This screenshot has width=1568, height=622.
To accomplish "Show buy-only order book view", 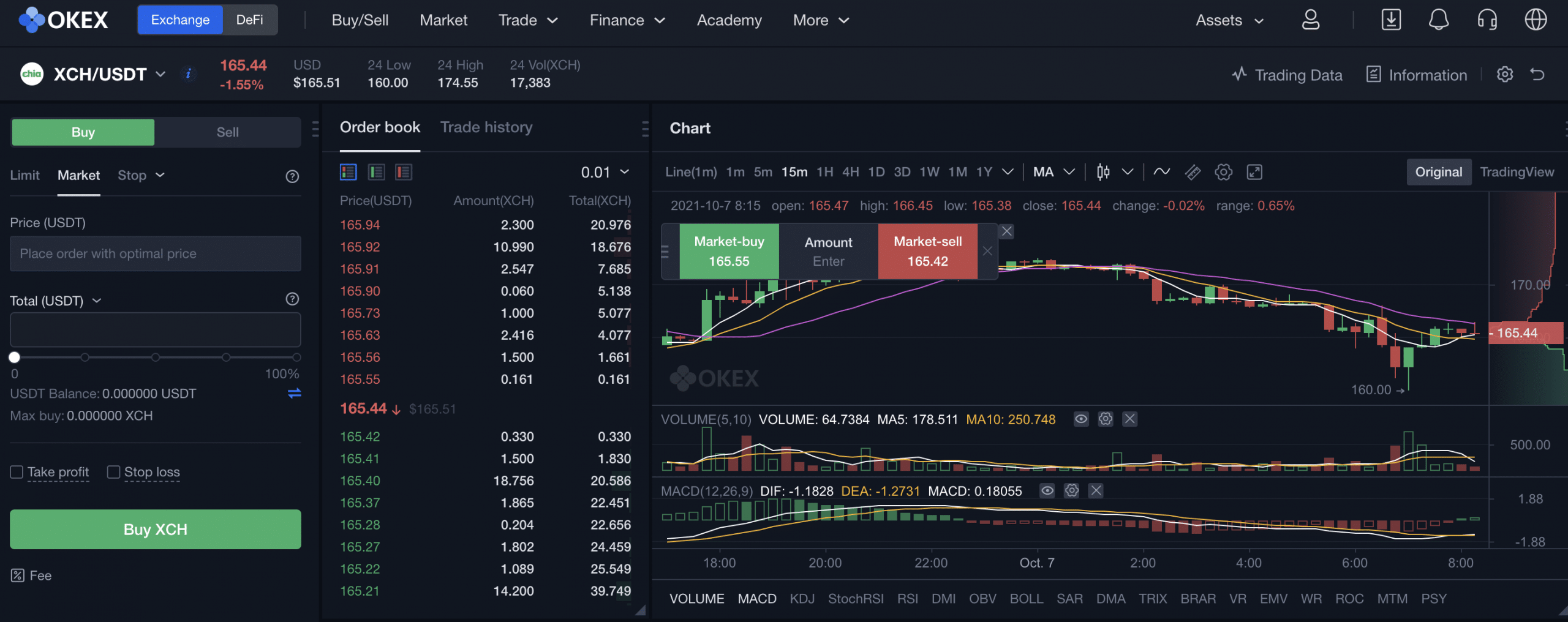I will [x=376, y=172].
